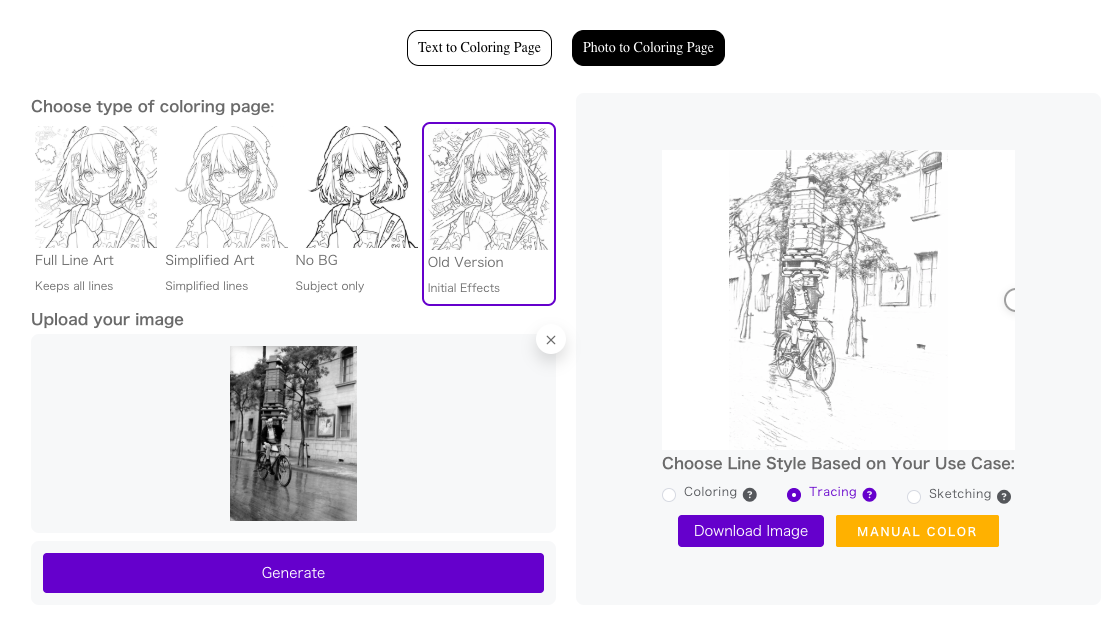This screenshot has height=617, width=1117.
Task: Click the uploaded bicycle photo preview
Action: 293,433
